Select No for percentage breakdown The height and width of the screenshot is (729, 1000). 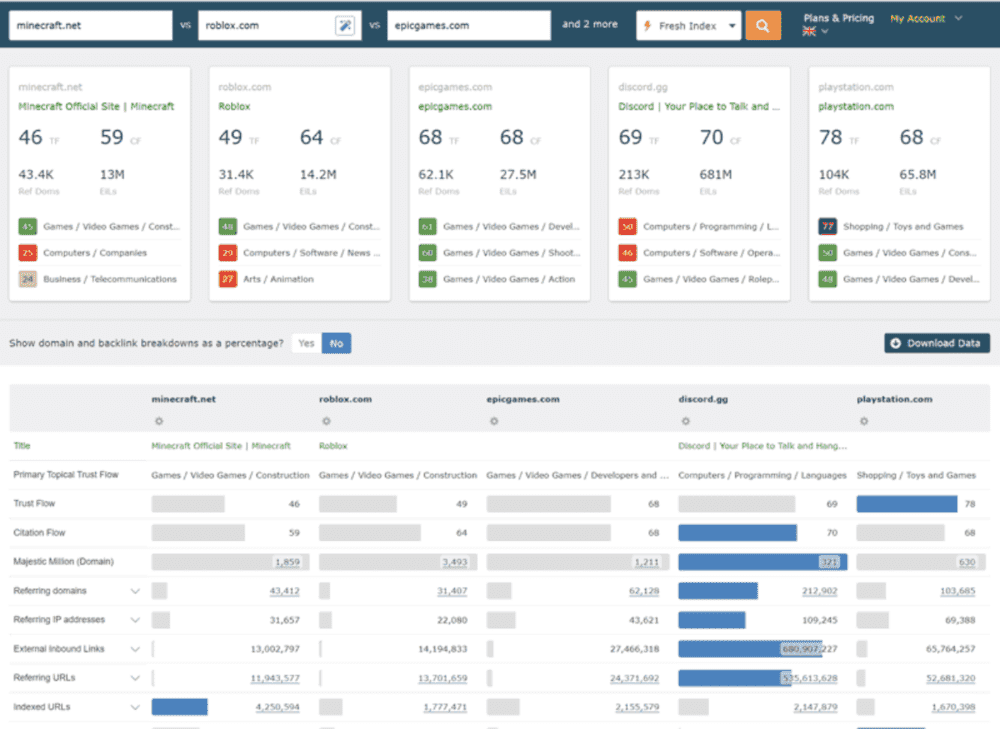tap(336, 343)
